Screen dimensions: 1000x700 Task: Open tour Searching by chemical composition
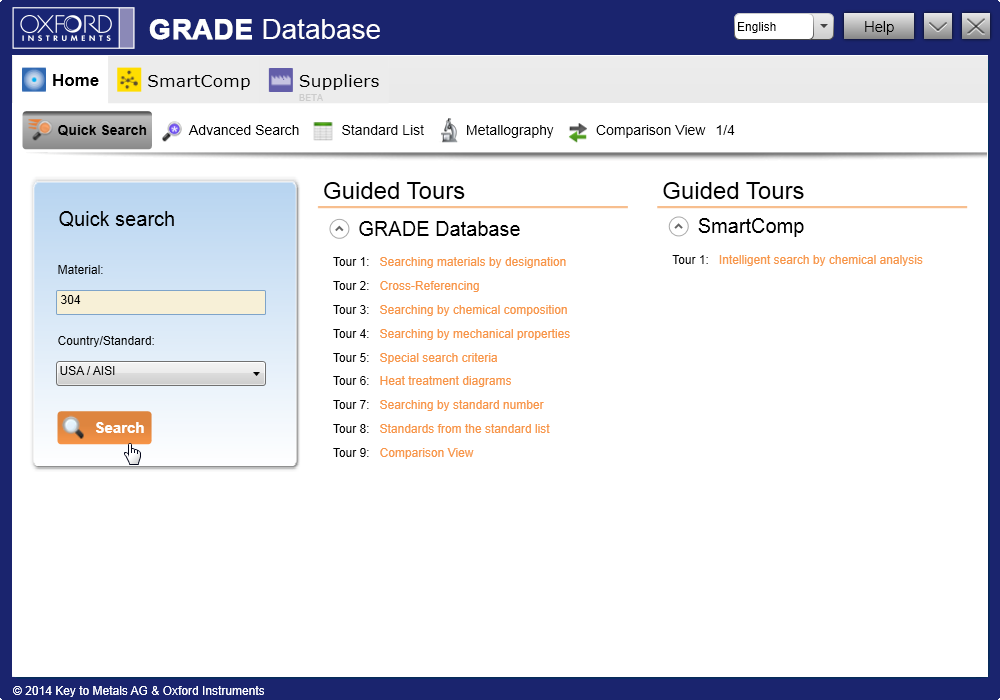pos(473,310)
